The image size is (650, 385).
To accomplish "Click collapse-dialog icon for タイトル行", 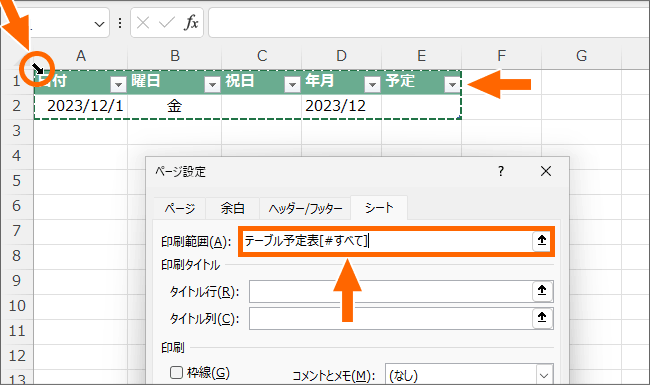I will (x=542, y=291).
